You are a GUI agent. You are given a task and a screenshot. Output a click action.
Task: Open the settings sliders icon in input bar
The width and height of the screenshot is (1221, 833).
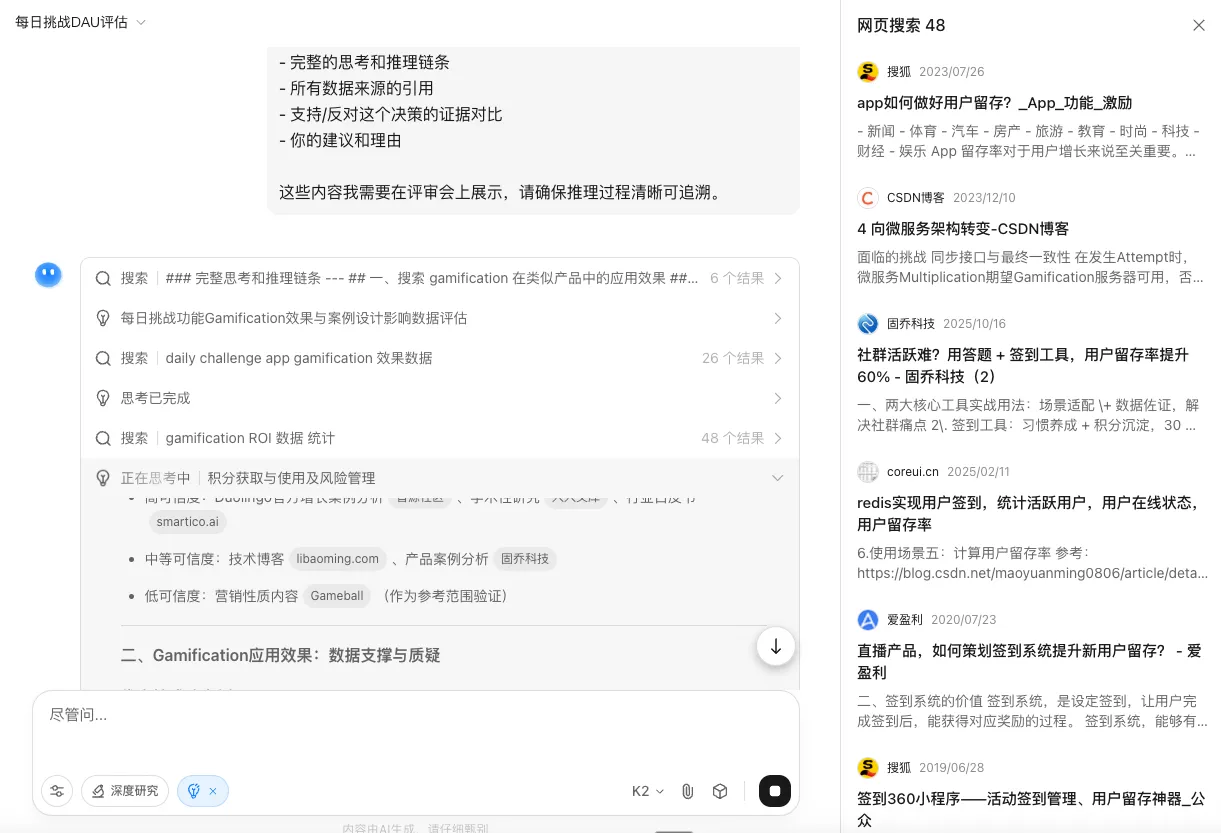[x=57, y=791]
